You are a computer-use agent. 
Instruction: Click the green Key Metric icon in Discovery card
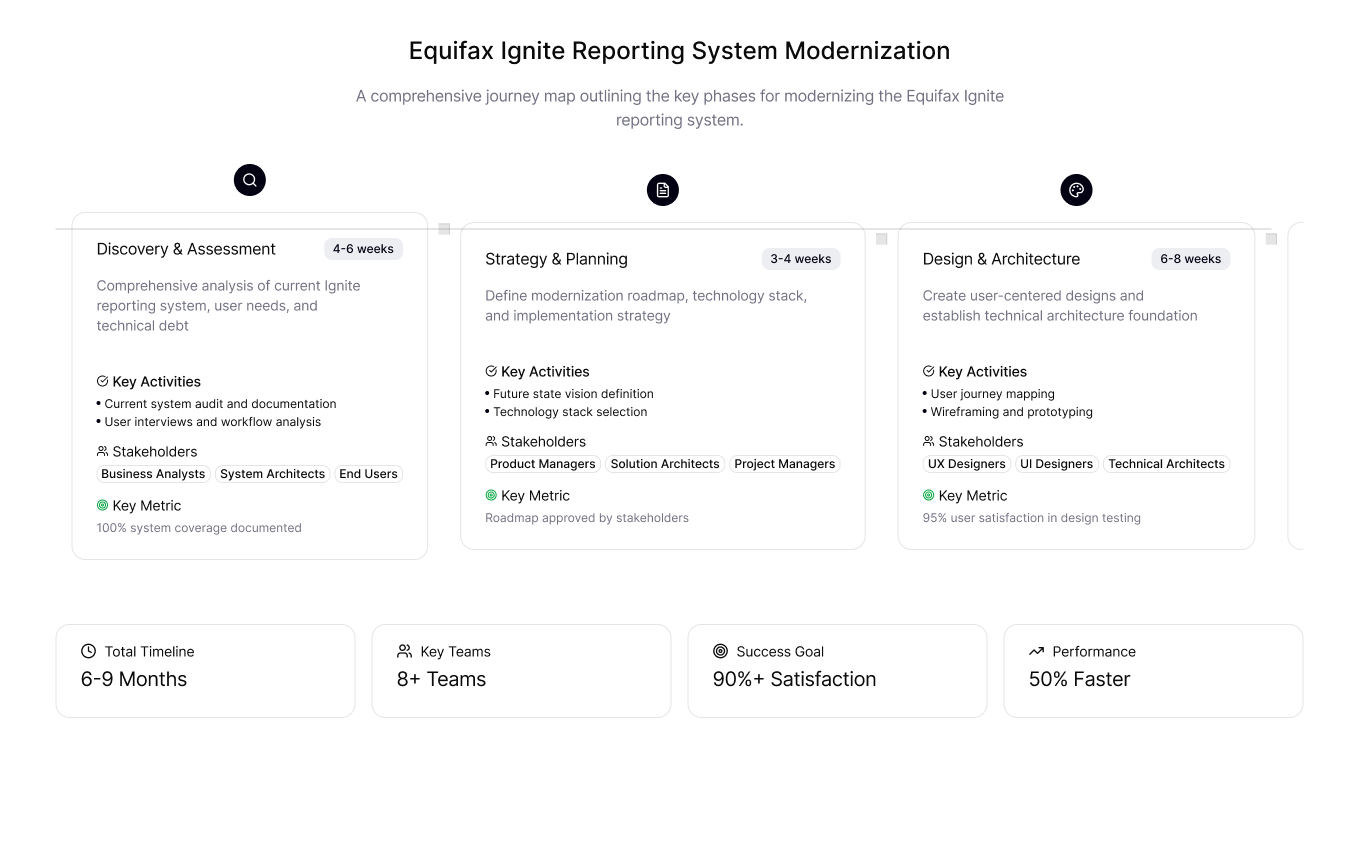[x=102, y=506]
